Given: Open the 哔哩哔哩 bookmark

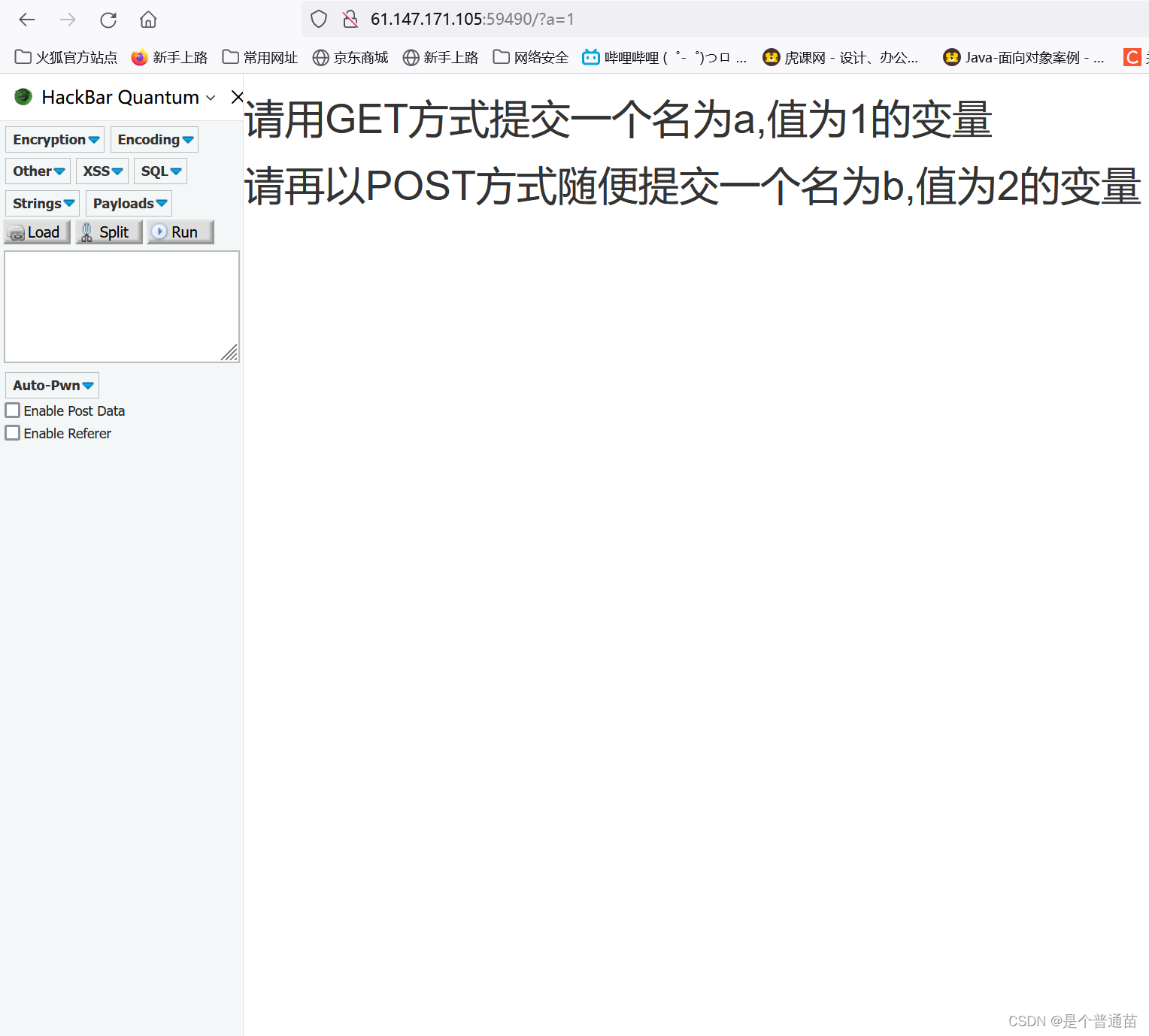Looking at the screenshot, I should (x=665, y=57).
